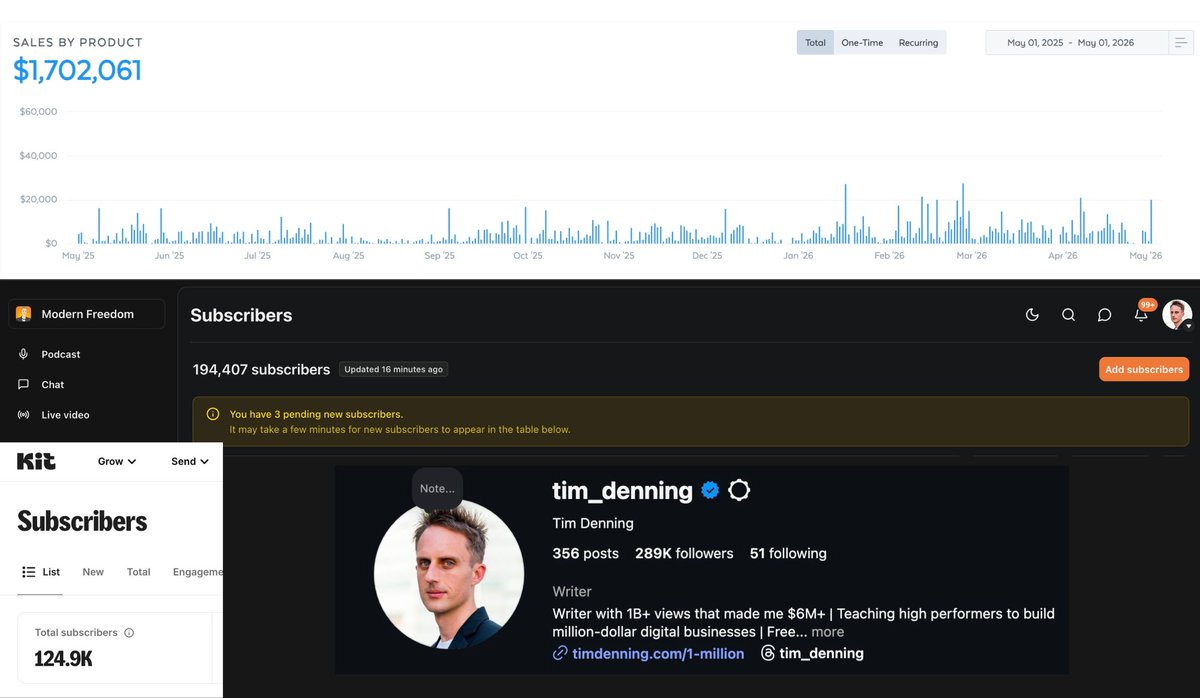The height and width of the screenshot is (698, 1200).
Task: Click the Mar '26 axis label on chart
Action: [x=971, y=256]
